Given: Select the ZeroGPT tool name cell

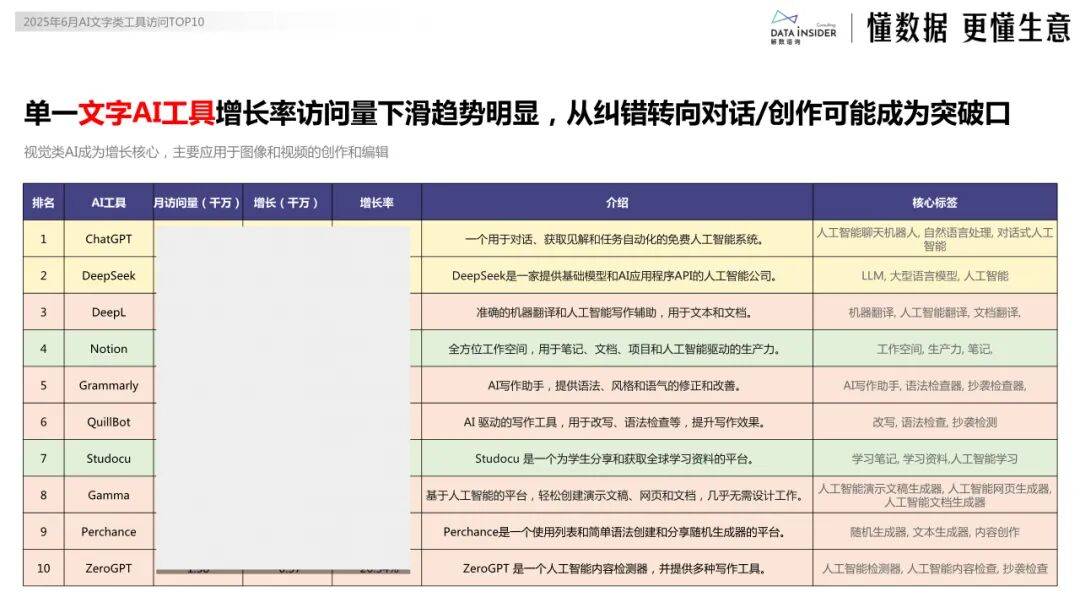Looking at the screenshot, I should point(109,568).
